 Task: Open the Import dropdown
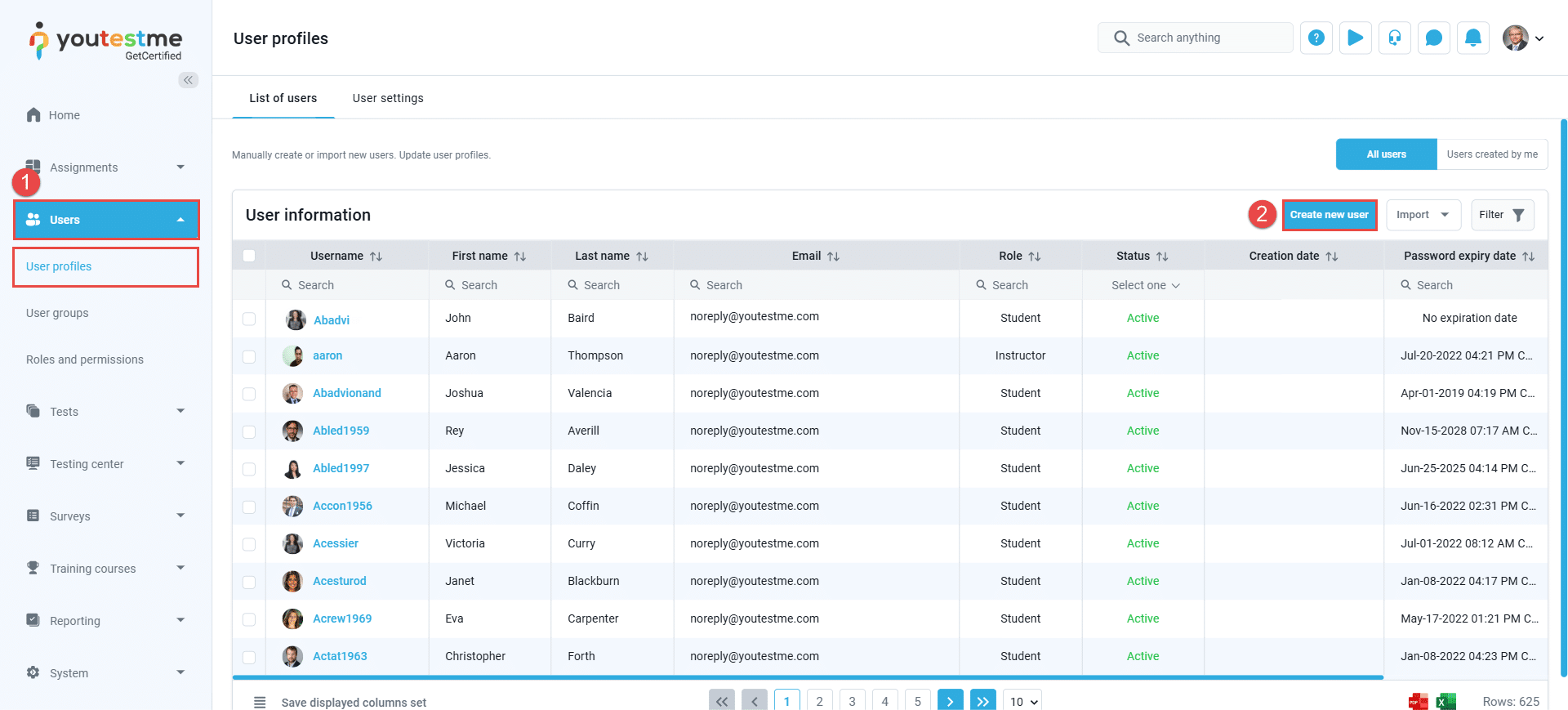[1423, 215]
